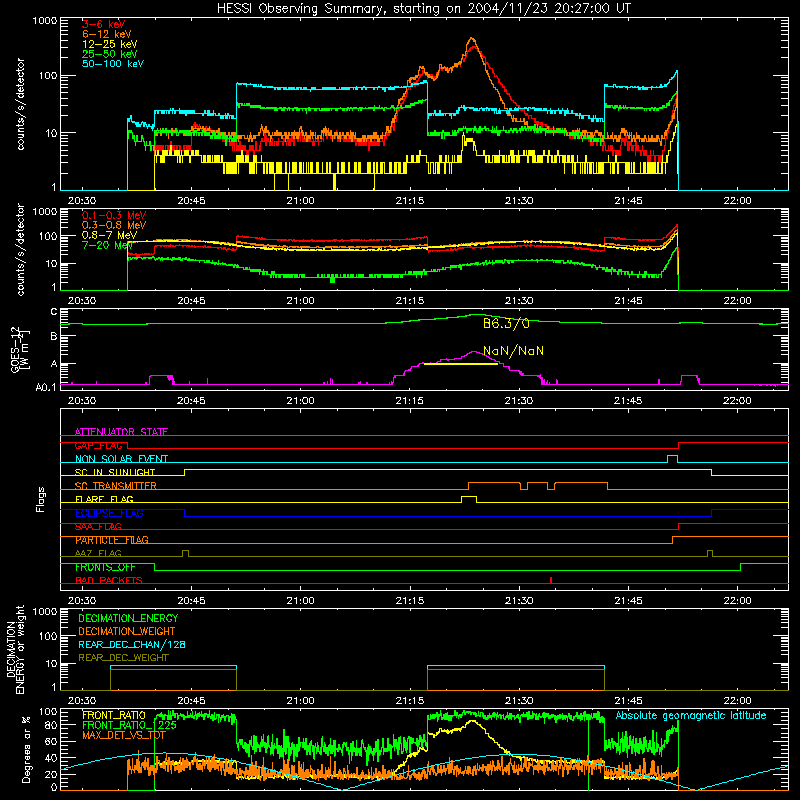Click the REAR_DEC_CHAN/128 legend label
The width and height of the screenshot is (800, 800).
click(132, 644)
